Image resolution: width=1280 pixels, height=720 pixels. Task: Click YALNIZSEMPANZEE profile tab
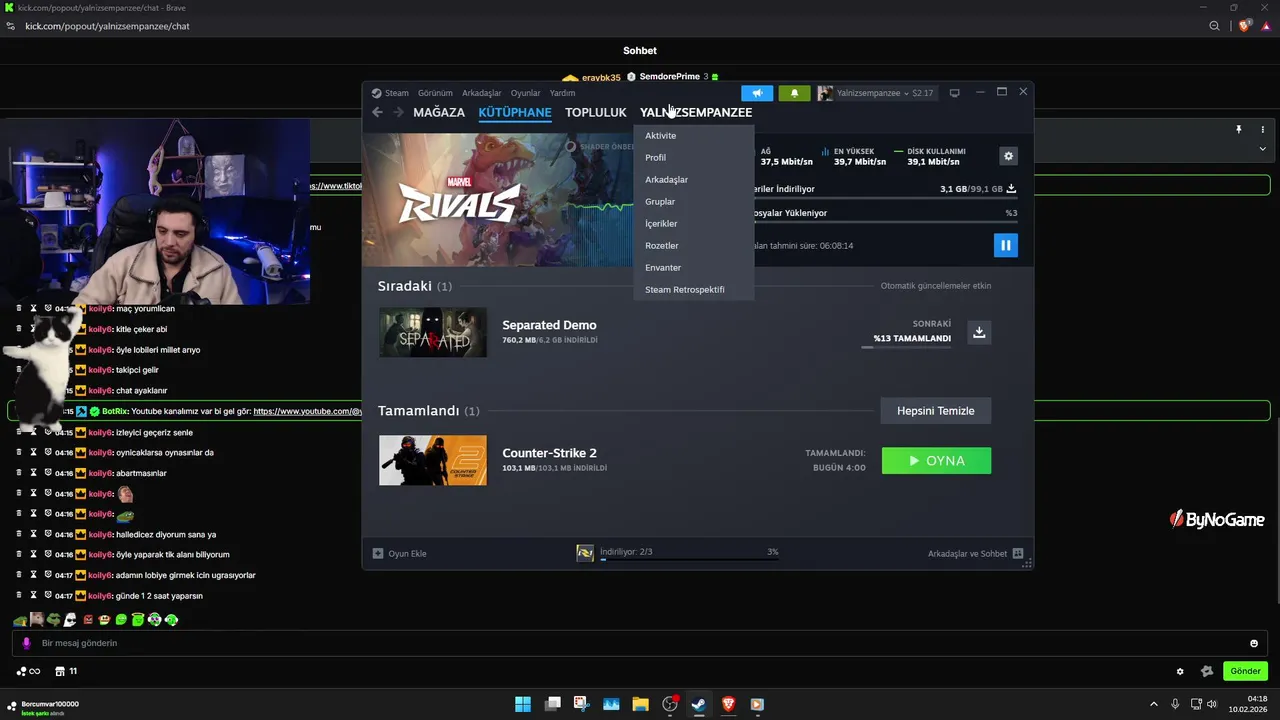click(x=696, y=112)
